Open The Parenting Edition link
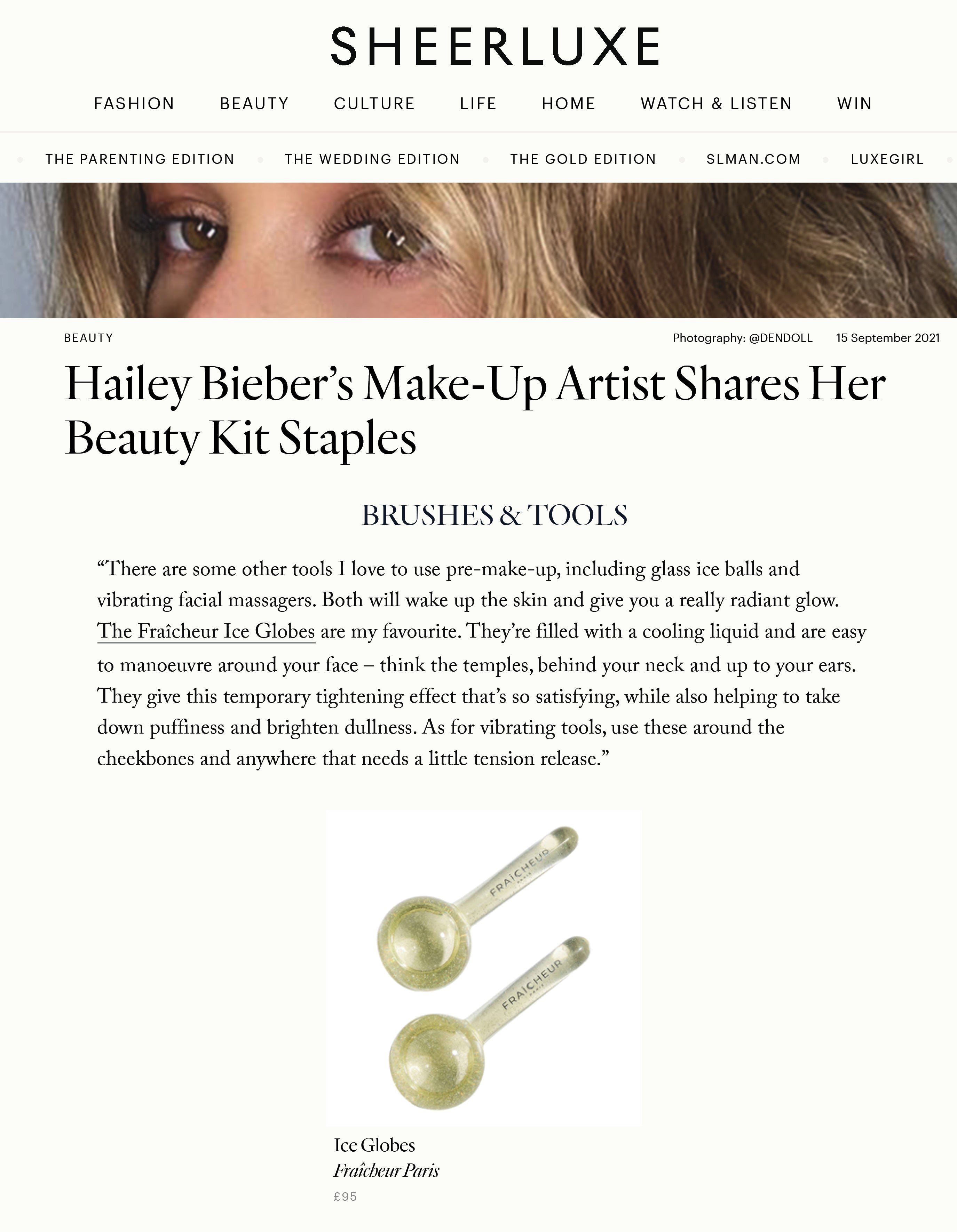This screenshot has width=957, height=1232. click(x=140, y=159)
